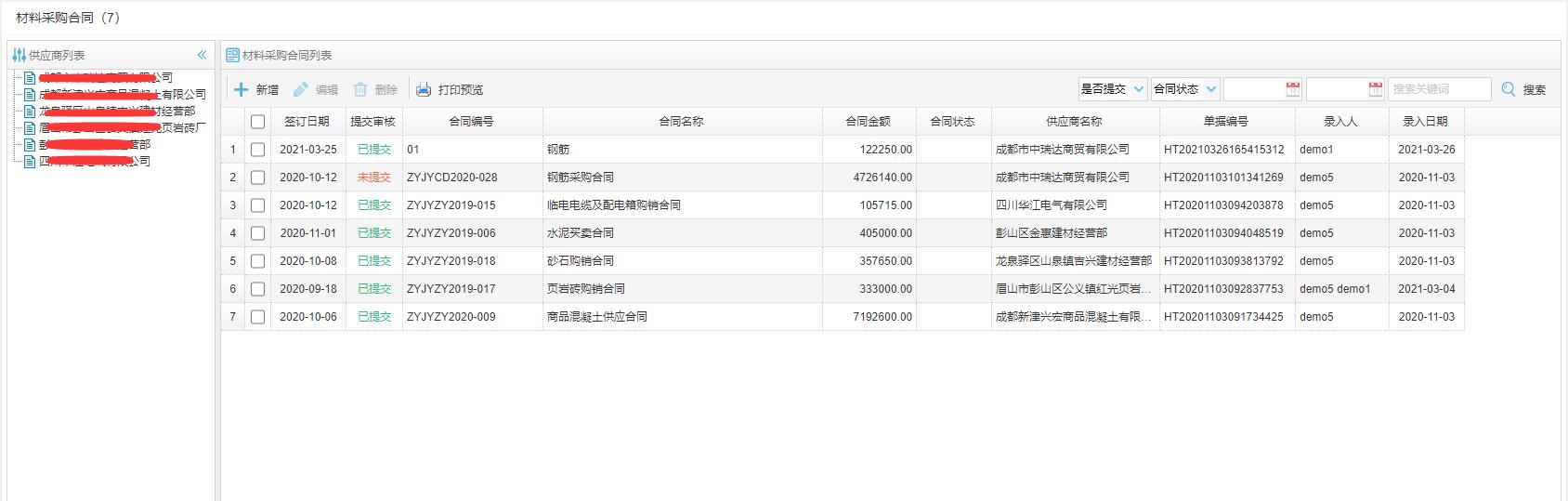Sort by 提交审核 column header

tap(373, 122)
